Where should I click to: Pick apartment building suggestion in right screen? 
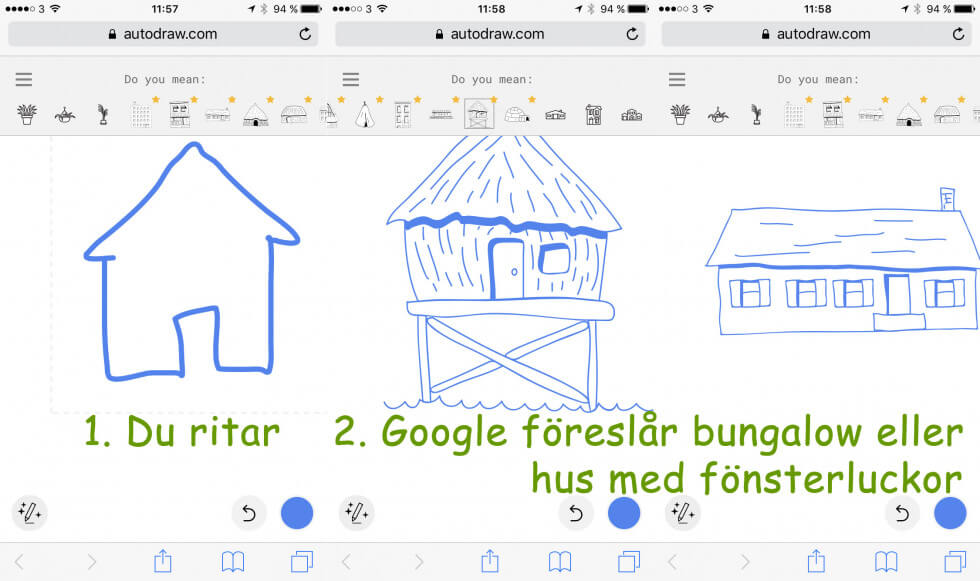click(795, 114)
